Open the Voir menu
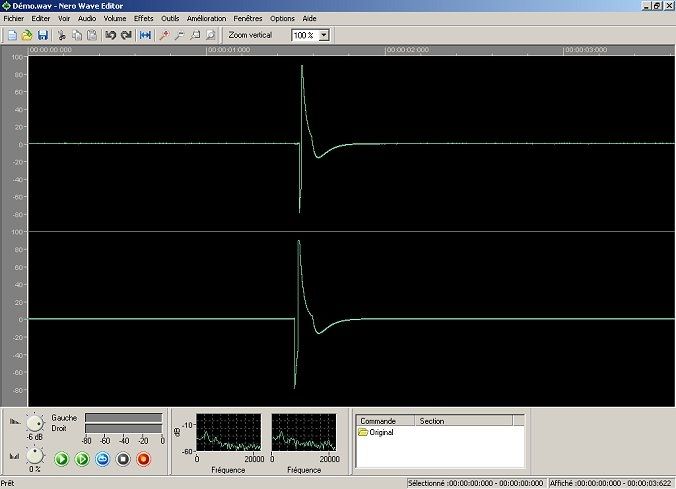Screen dimensions: 676x489 (64, 19)
